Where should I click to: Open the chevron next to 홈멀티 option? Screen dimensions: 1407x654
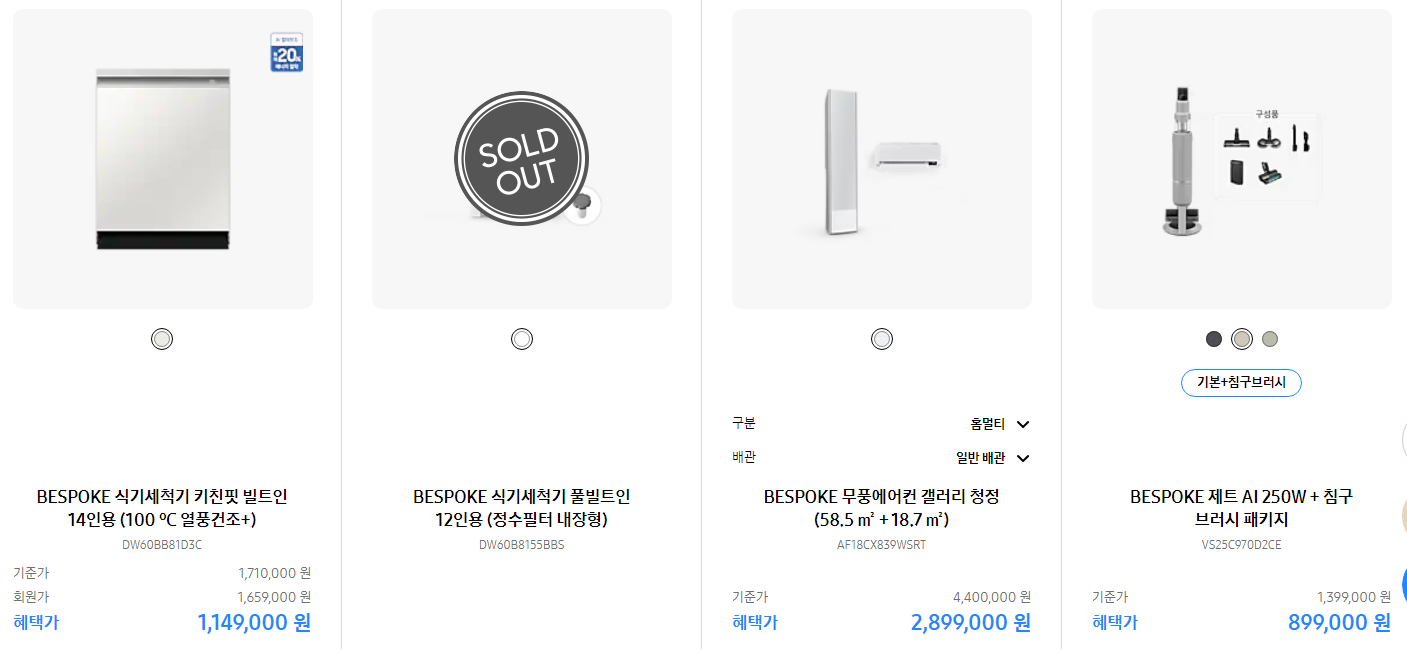1022,424
